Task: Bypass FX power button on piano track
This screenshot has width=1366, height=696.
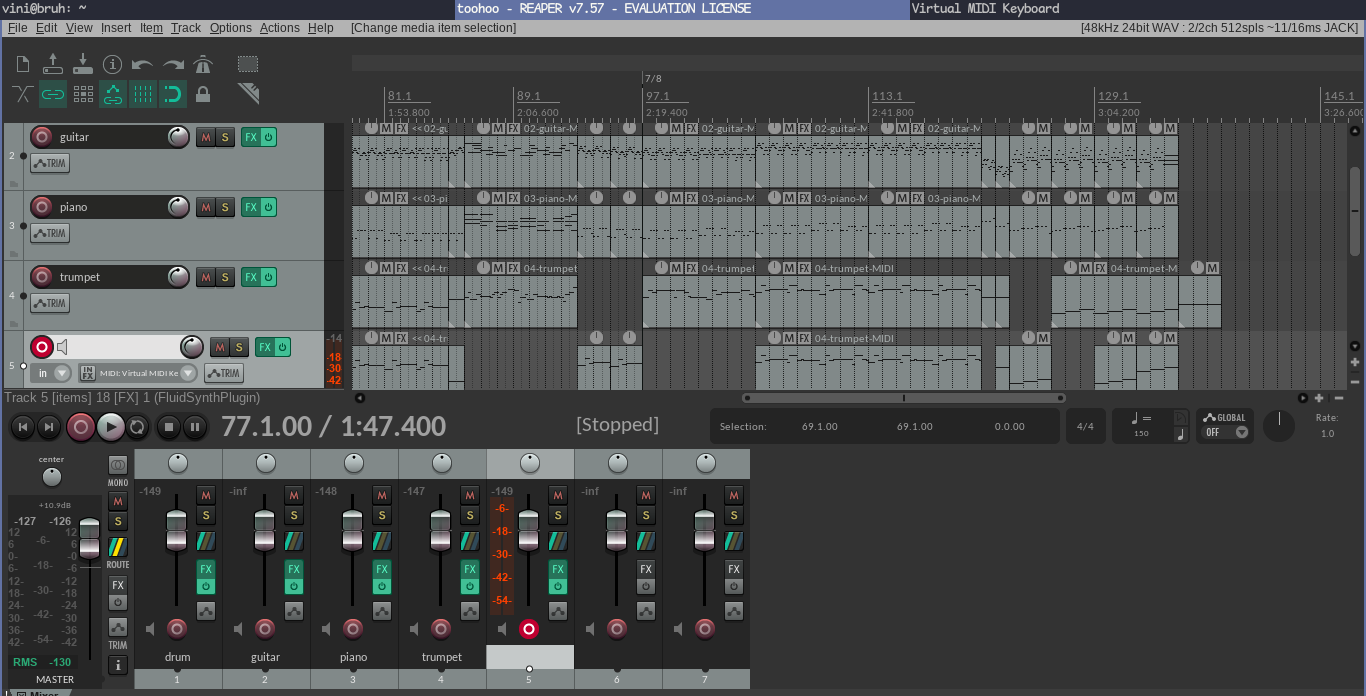Action: pyautogui.click(x=268, y=207)
